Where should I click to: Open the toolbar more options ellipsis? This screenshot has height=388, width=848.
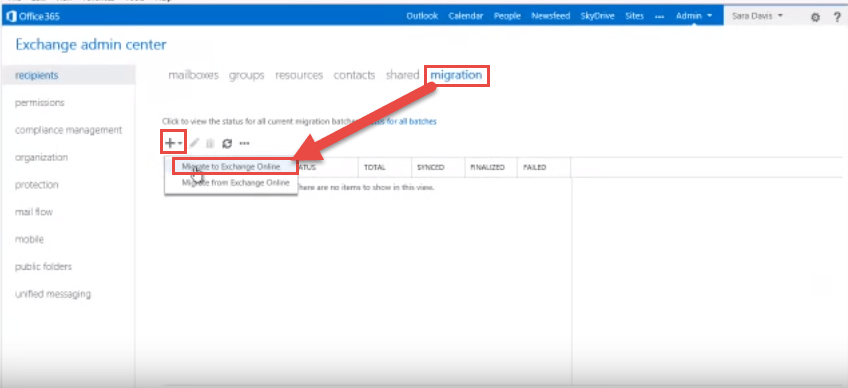coord(244,143)
